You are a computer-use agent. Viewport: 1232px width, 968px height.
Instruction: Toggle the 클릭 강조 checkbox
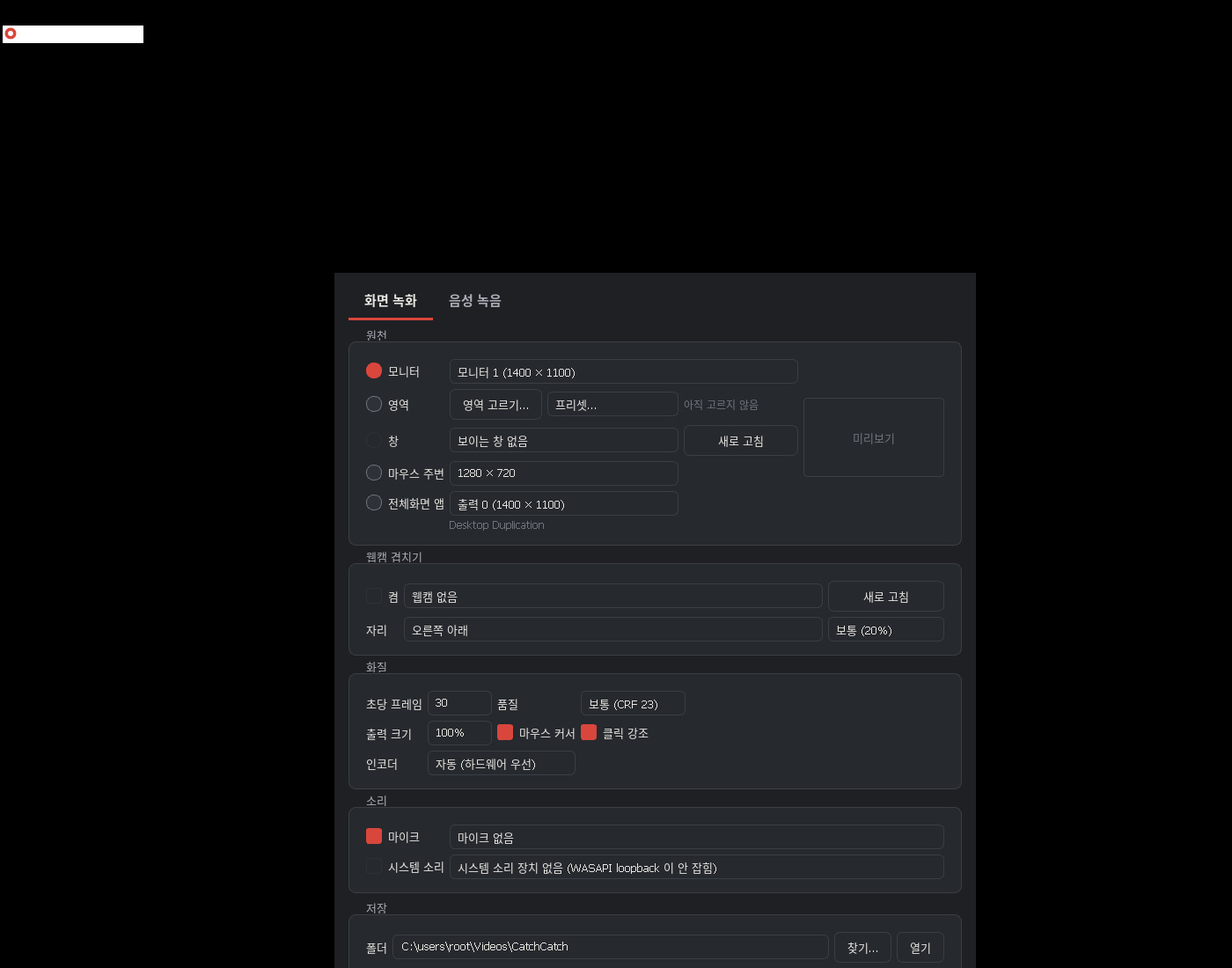[x=589, y=732]
